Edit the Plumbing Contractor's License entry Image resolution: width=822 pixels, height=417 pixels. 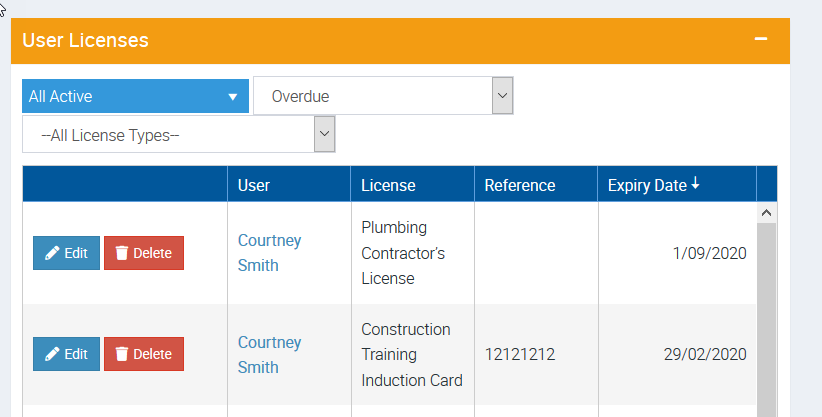click(x=66, y=253)
